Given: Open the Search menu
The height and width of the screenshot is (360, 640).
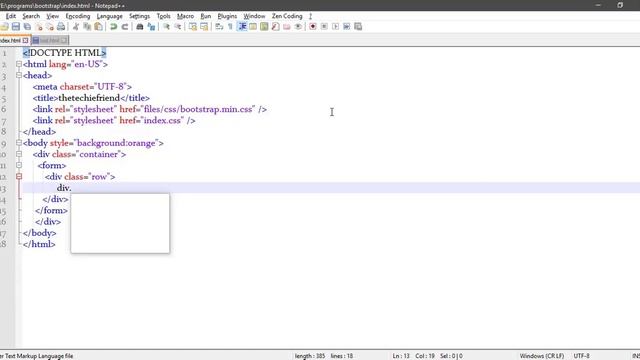Looking at the screenshot, I should click(x=31, y=16).
